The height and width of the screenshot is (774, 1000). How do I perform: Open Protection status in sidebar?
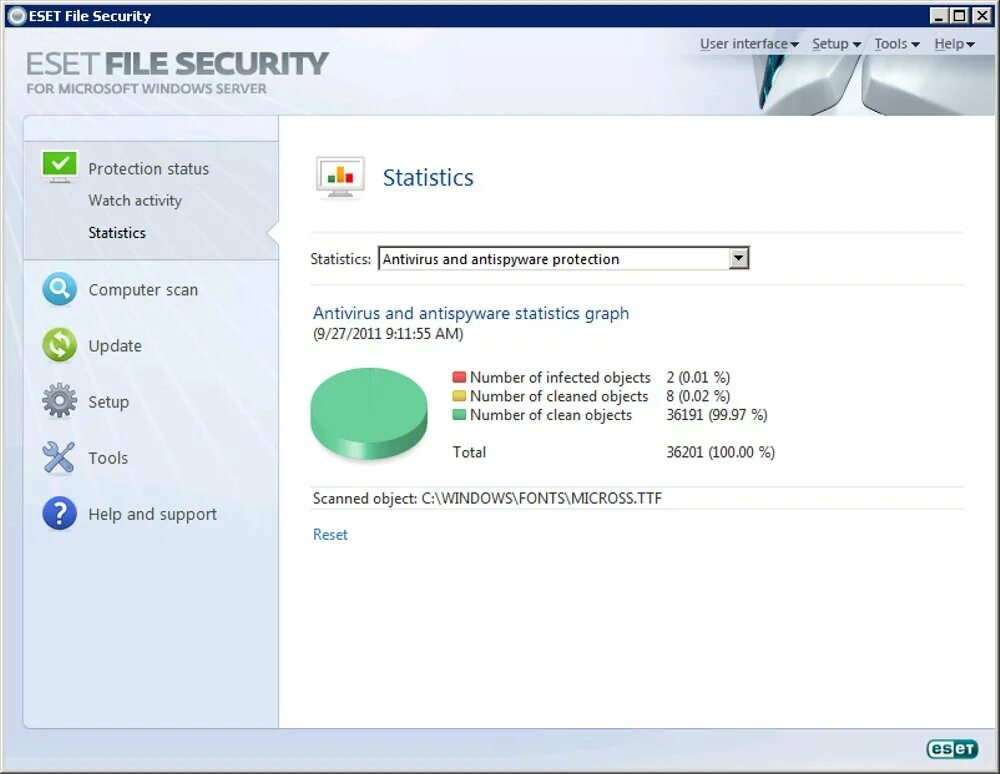pos(149,169)
